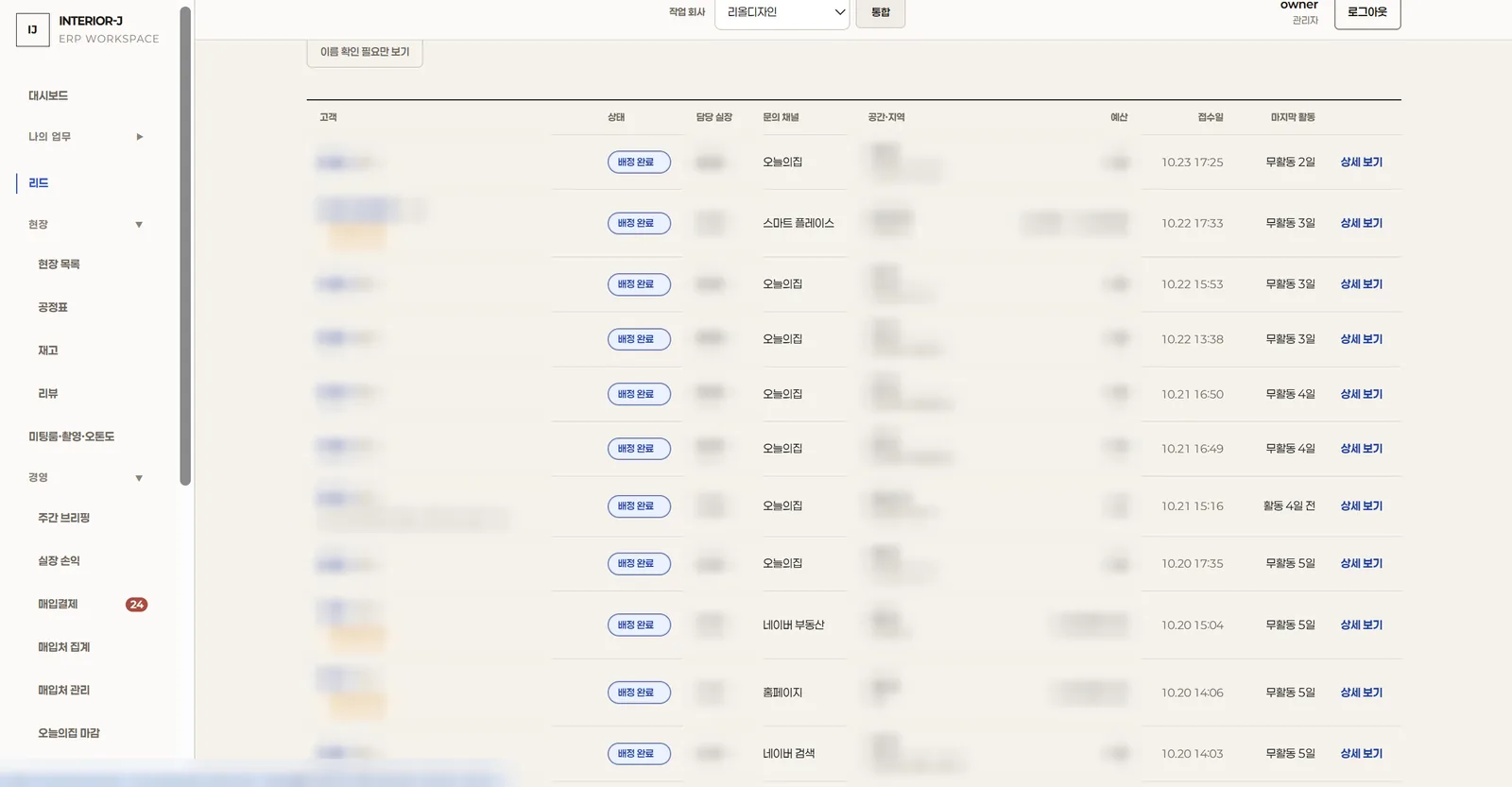The height and width of the screenshot is (787, 1512).
Task: Click 배정 완료 badge in 스마트 플레이스 row
Action: (639, 223)
